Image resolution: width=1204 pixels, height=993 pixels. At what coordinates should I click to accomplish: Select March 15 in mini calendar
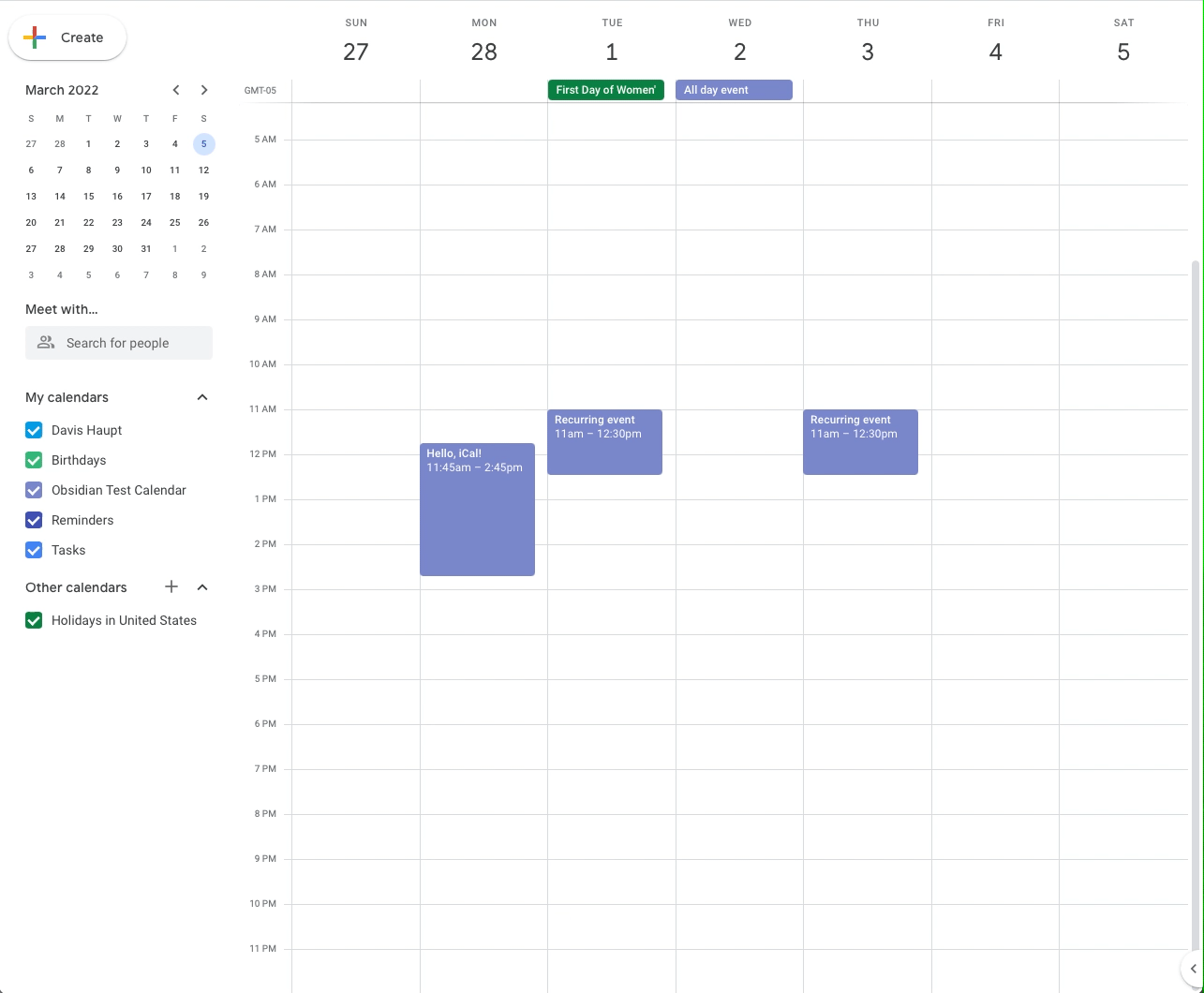pos(88,197)
